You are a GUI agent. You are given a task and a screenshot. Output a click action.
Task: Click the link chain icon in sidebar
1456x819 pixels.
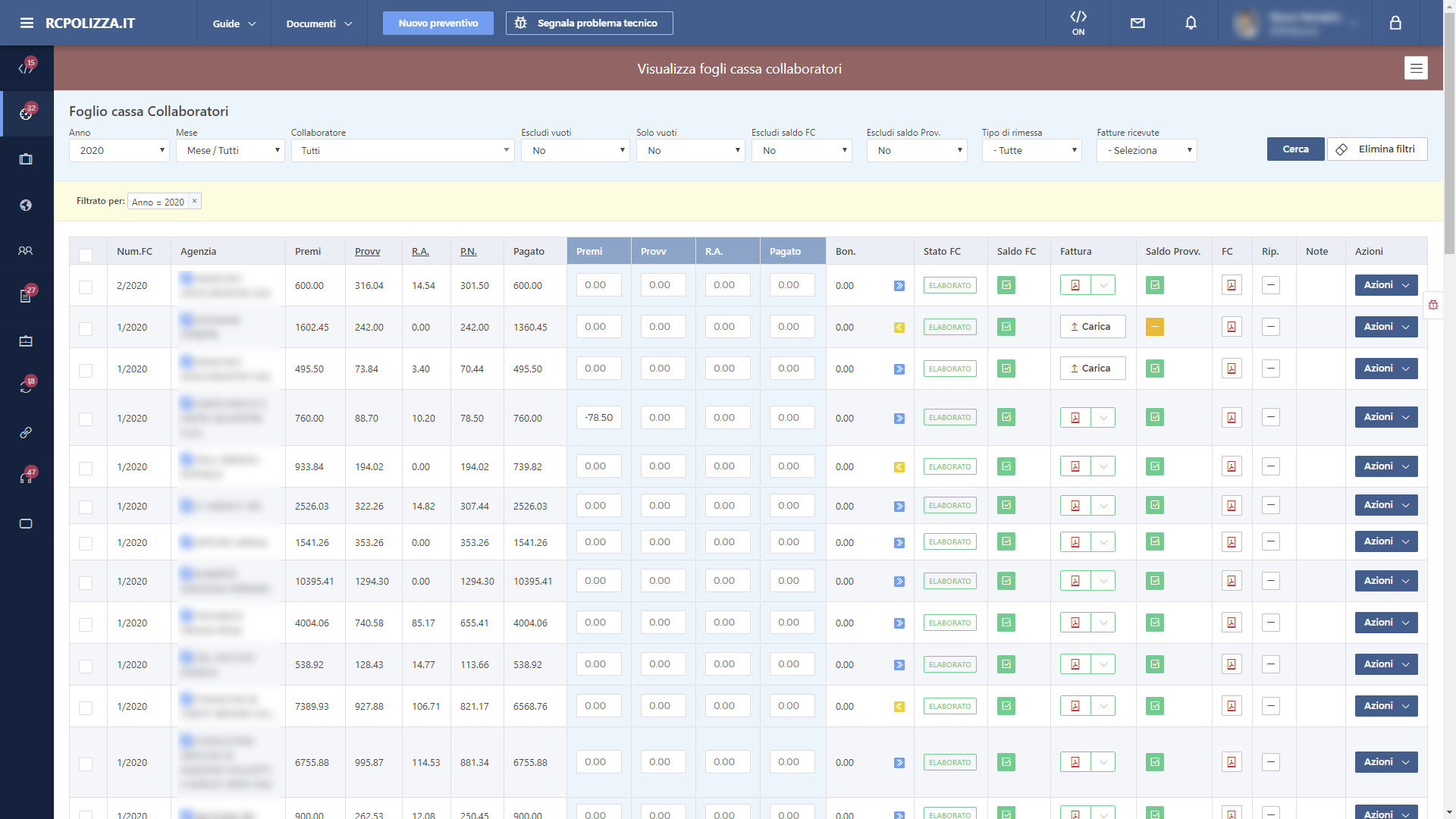[26, 432]
